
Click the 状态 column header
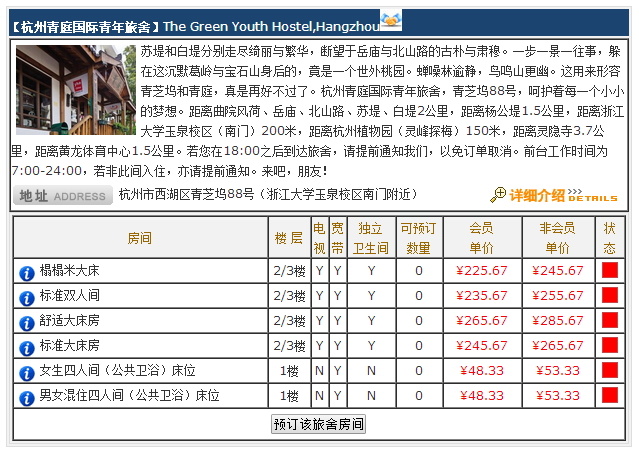(610, 238)
